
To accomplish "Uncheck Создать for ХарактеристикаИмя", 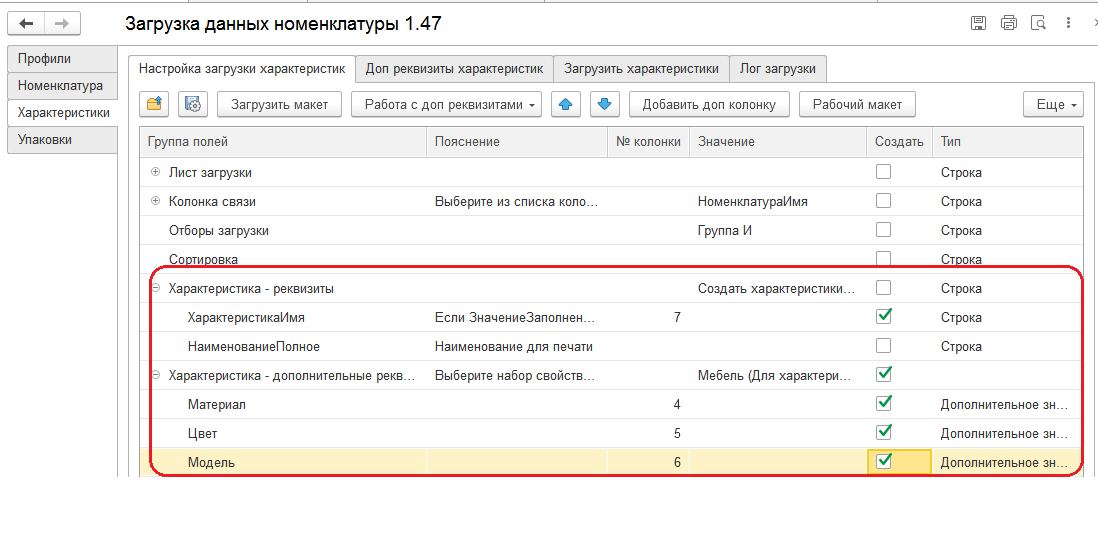I will click(x=884, y=316).
